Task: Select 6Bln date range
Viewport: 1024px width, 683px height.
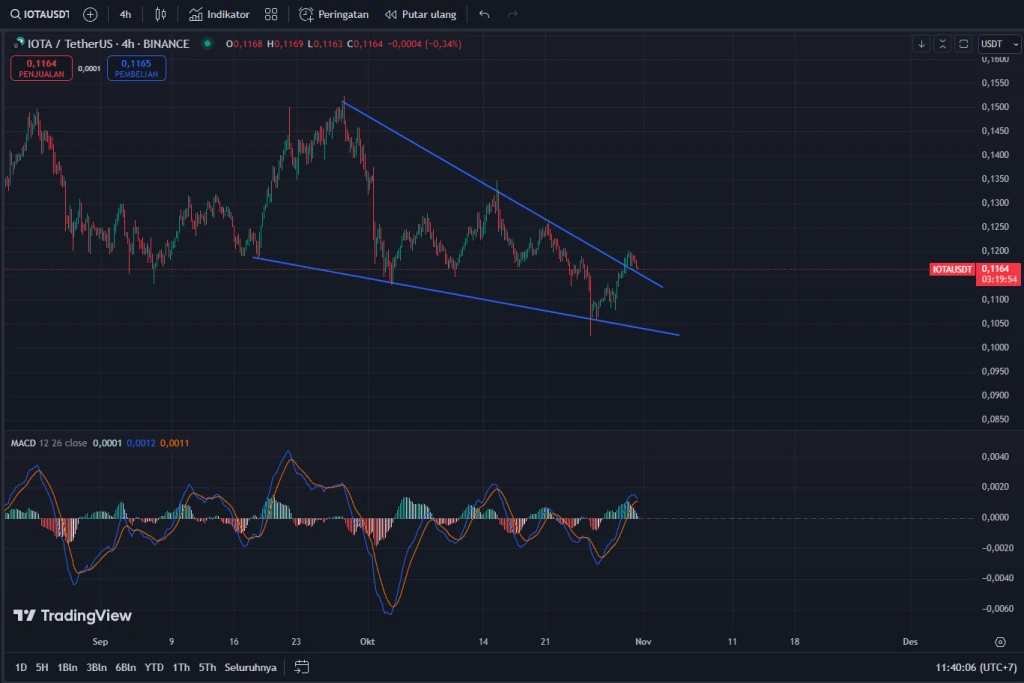Action: click(125, 667)
